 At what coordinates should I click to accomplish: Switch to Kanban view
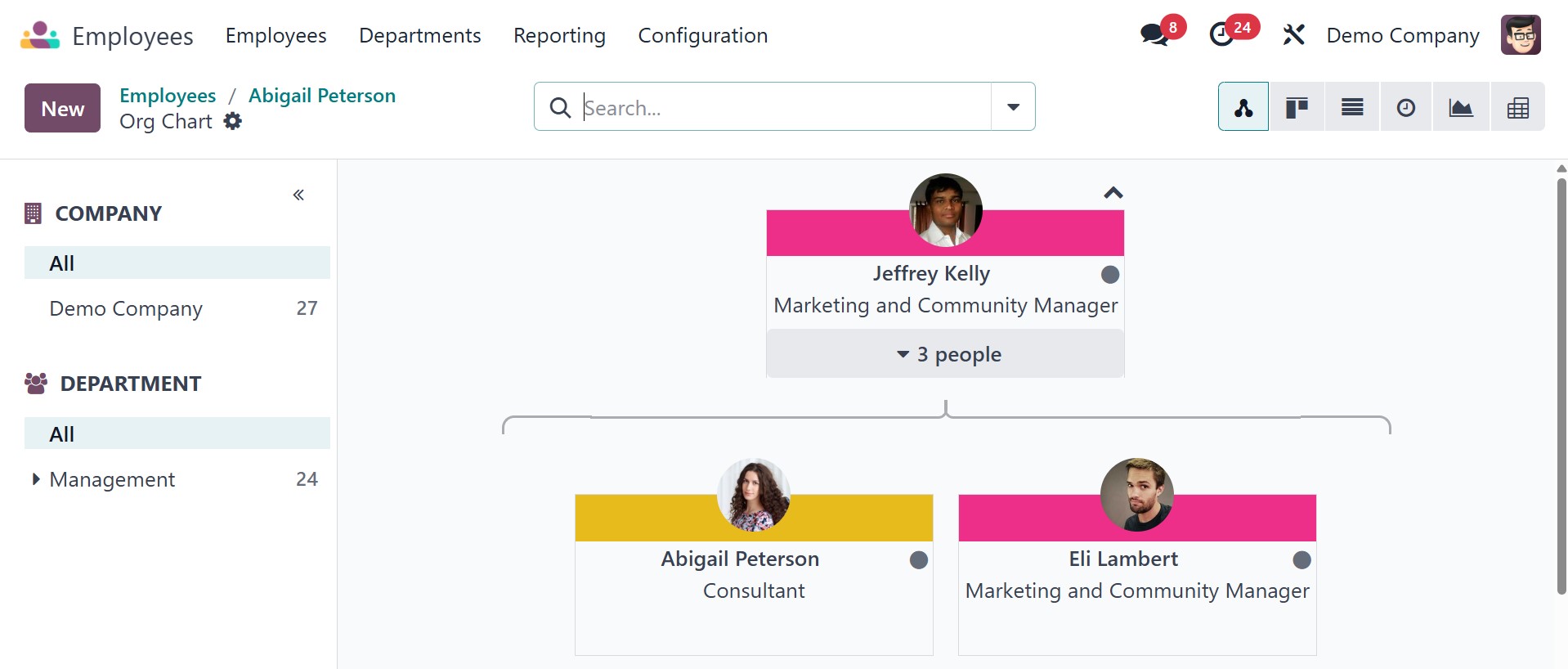coord(1297,107)
